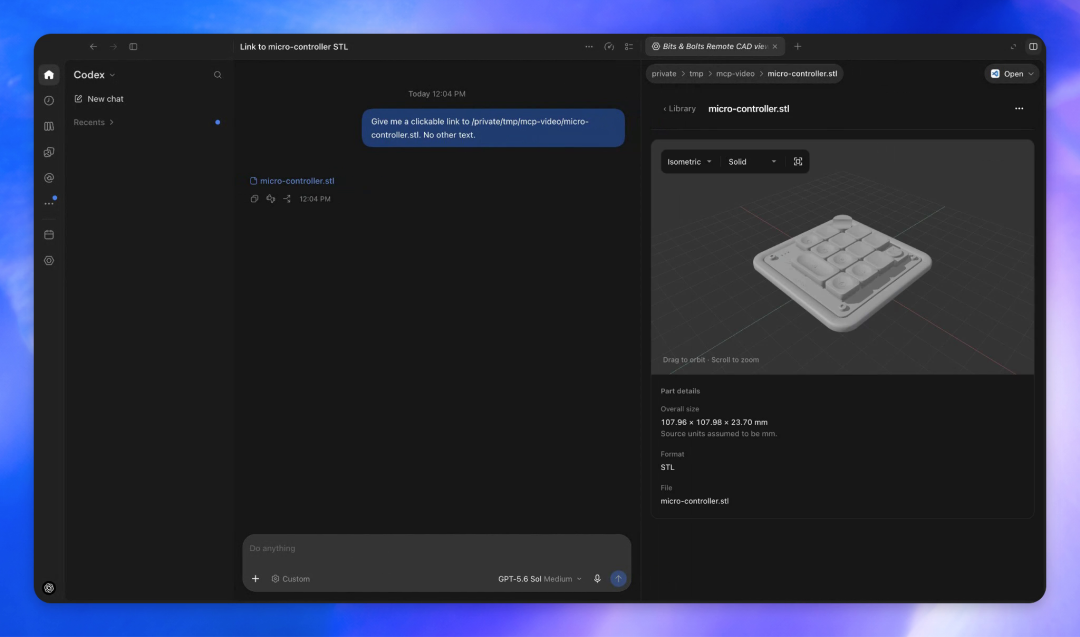Viewport: 1080px width, 637px height.
Task: Click the Do anything message input
Action: [x=437, y=549]
